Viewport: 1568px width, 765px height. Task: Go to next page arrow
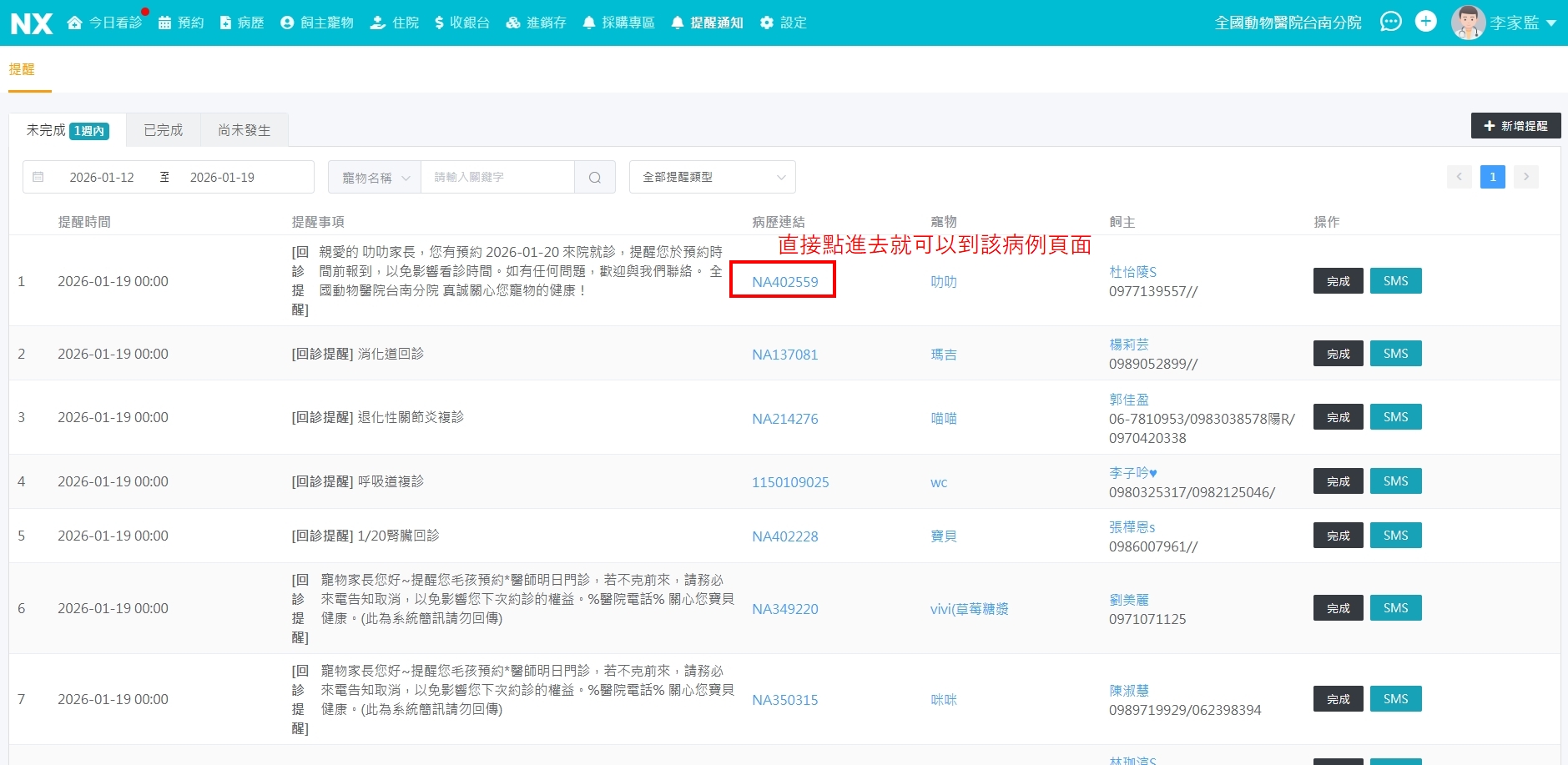pyautogui.click(x=1525, y=177)
